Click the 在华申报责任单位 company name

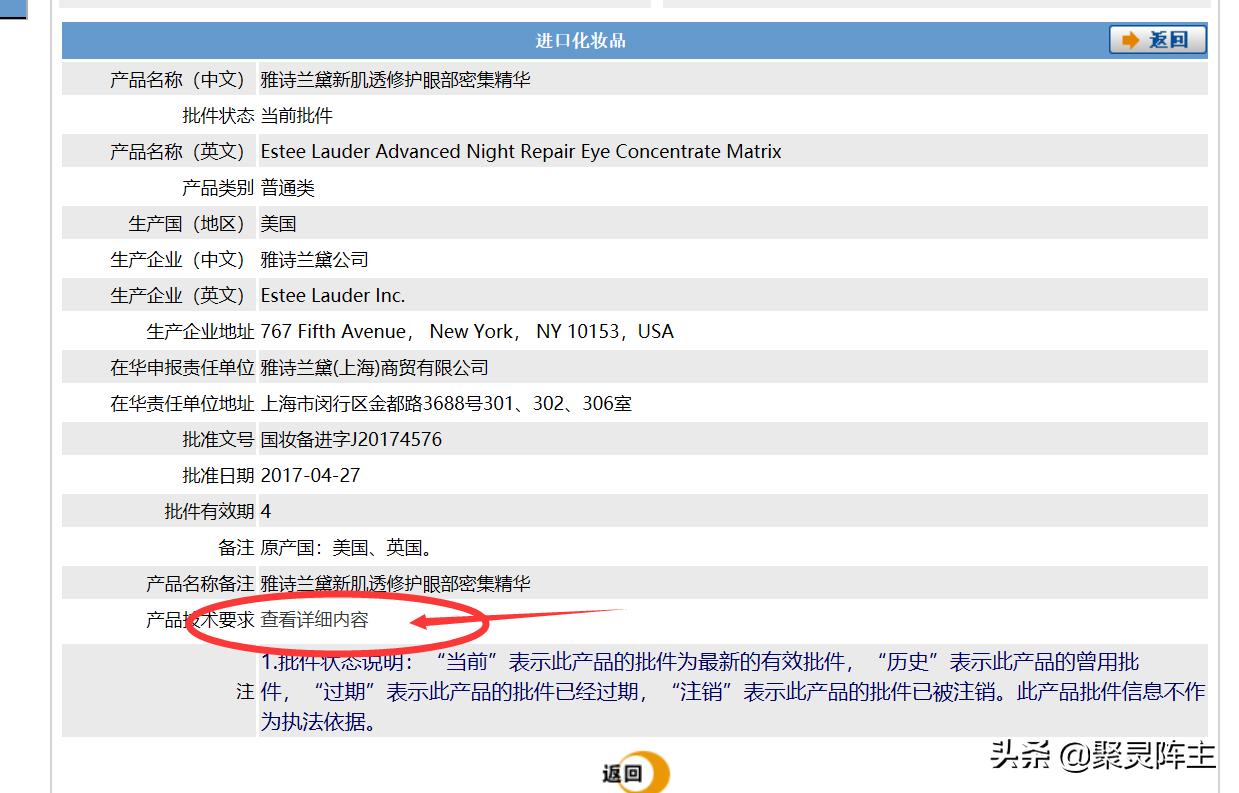pos(373,367)
